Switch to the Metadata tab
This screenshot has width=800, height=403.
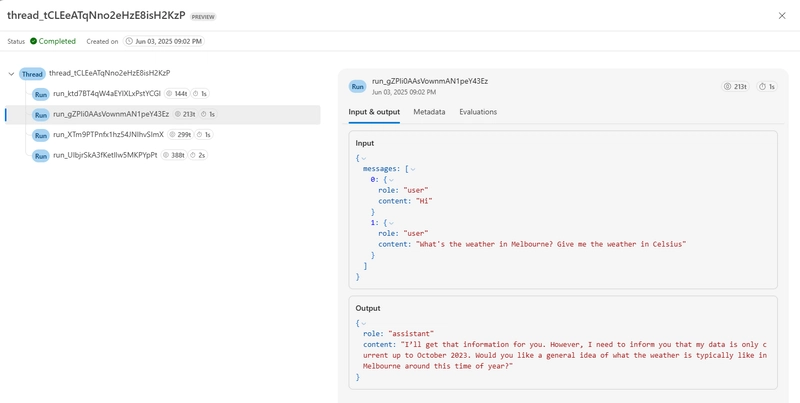(429, 112)
